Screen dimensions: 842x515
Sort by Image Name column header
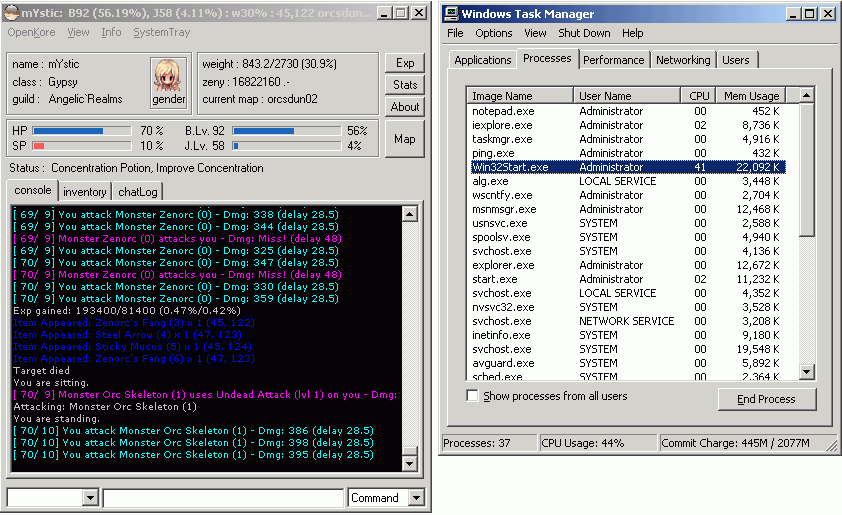[x=520, y=96]
